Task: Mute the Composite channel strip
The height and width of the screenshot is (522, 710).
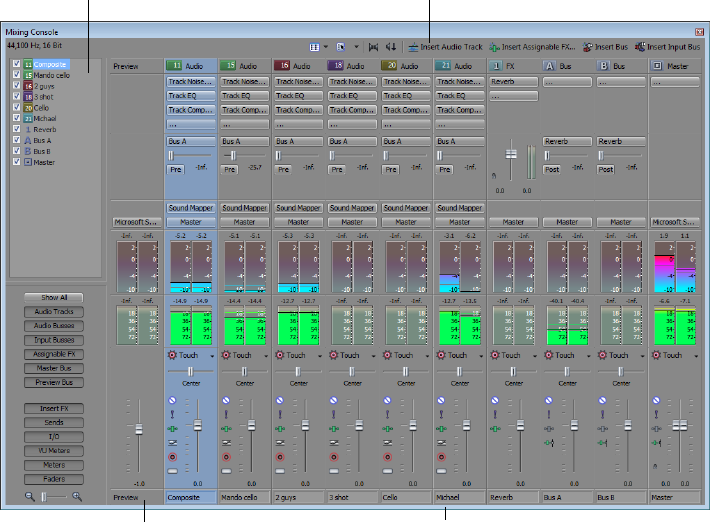Action: [172, 401]
